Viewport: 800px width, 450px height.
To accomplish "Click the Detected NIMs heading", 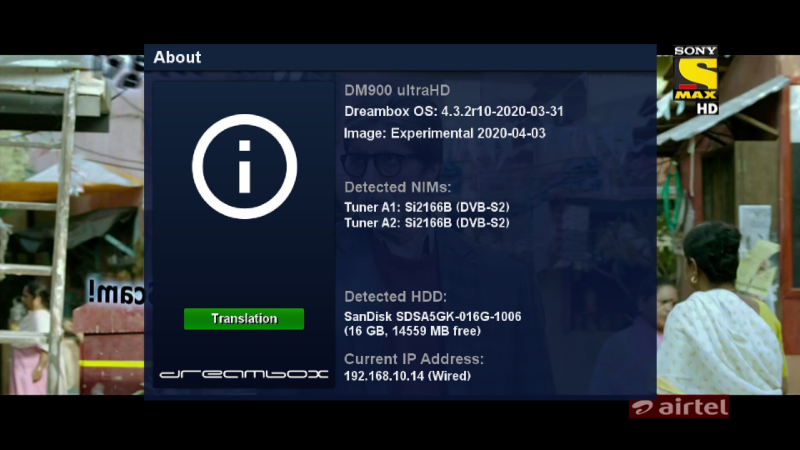I will click(x=397, y=187).
